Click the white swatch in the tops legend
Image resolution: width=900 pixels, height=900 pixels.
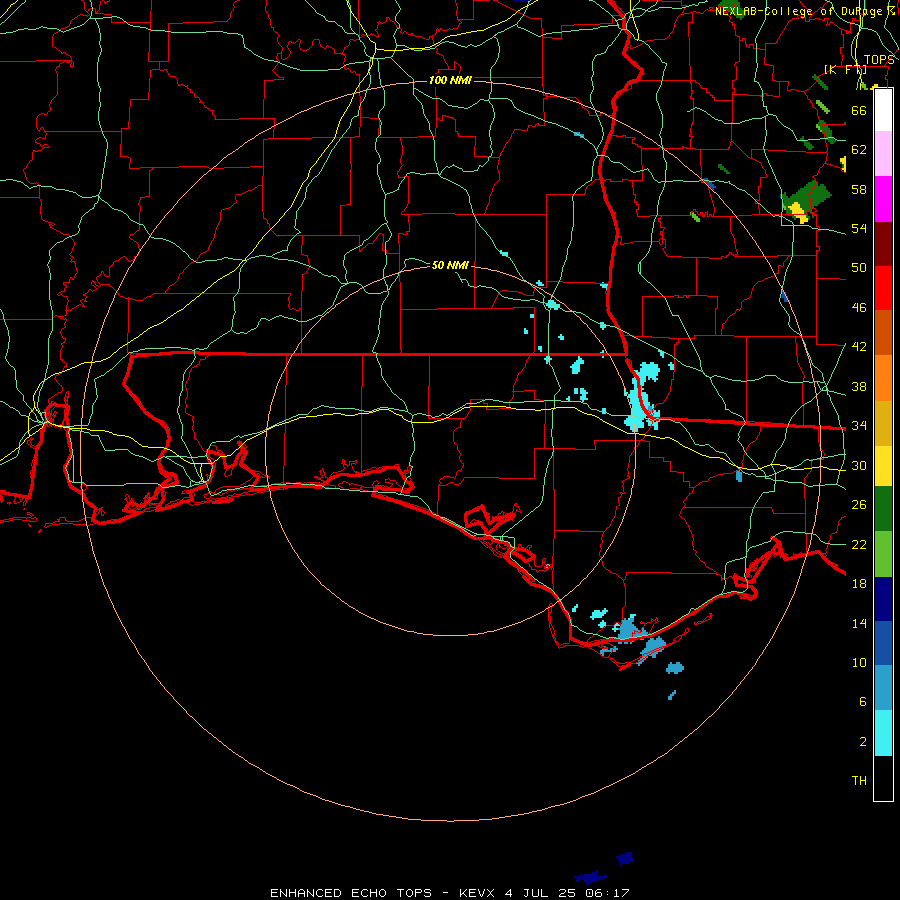pos(883,110)
